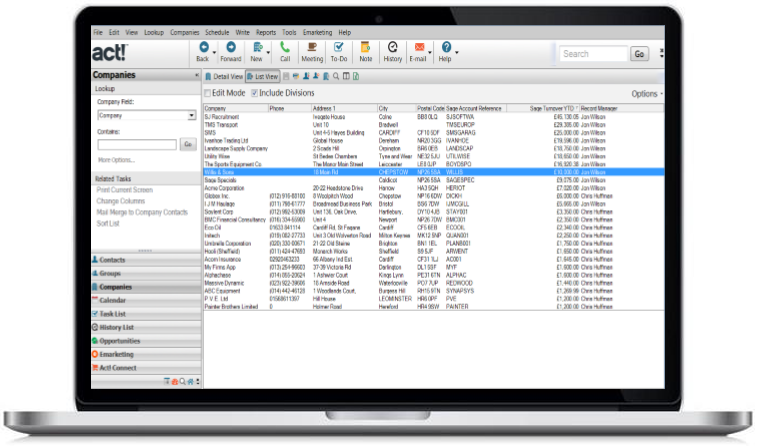The image size is (758, 447).
Task: Open Opportunities in the navigation pane
Action: pos(146,341)
